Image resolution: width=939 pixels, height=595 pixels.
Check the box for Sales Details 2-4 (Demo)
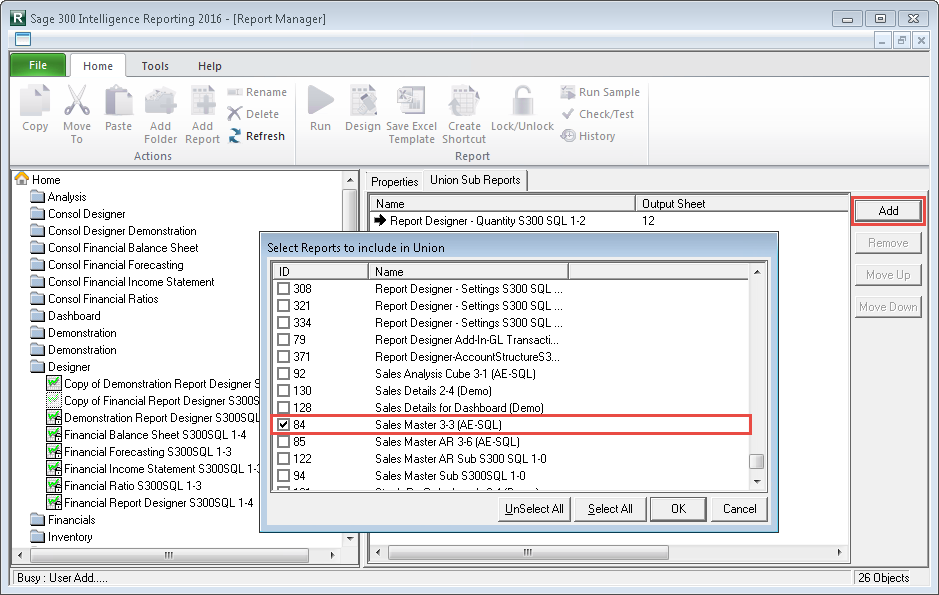click(x=283, y=391)
